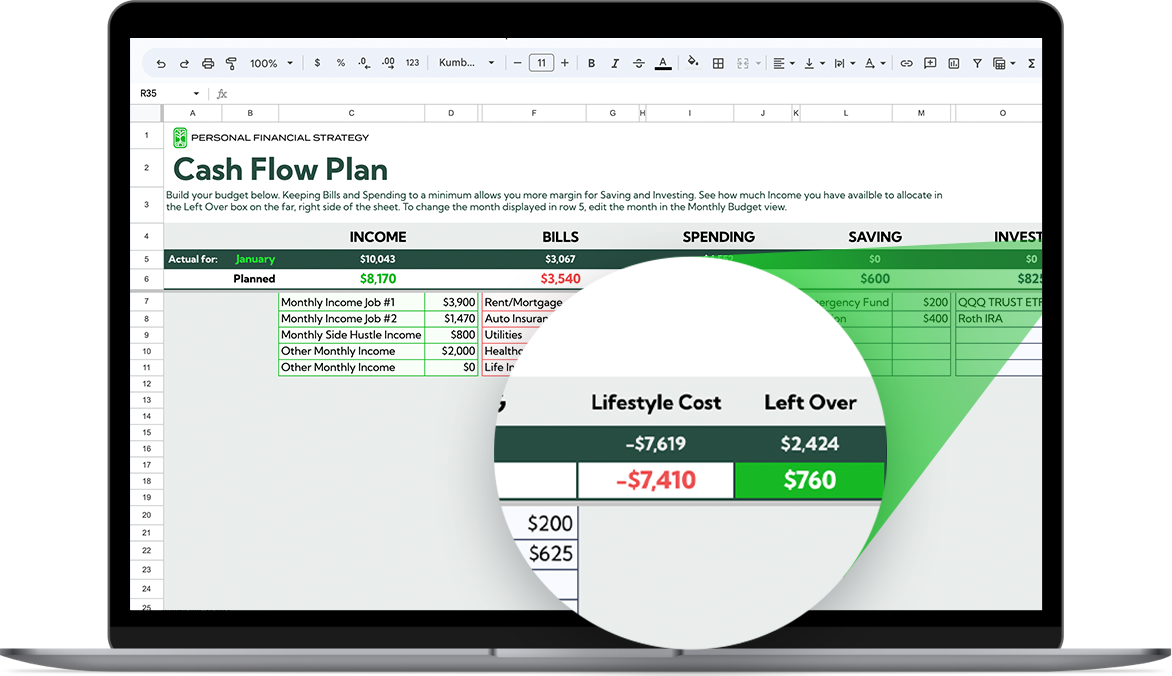Format selection as currency with $ icon
The width and height of the screenshot is (1172, 676).
(317, 63)
